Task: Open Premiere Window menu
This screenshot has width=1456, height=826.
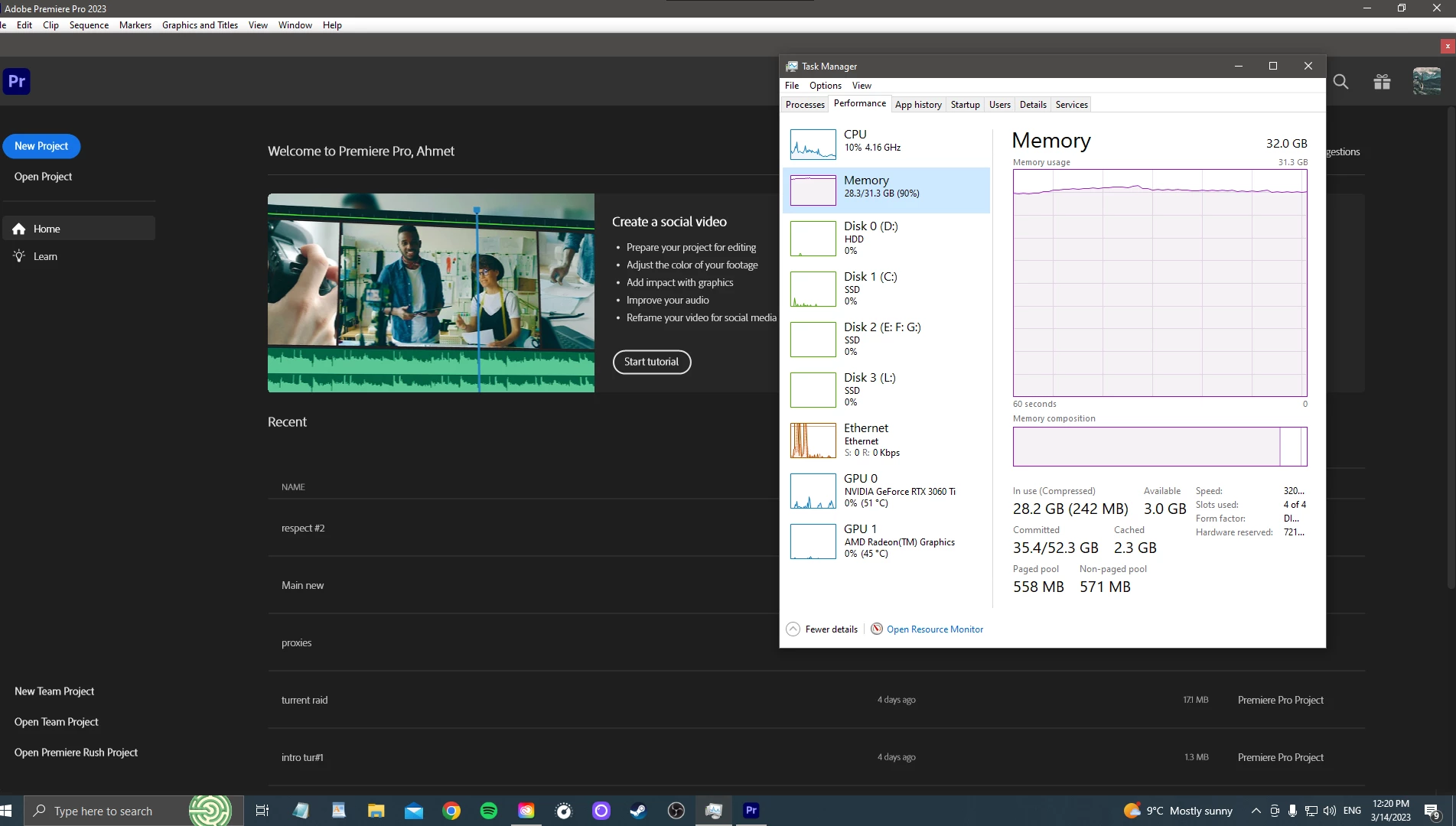Action: click(x=295, y=25)
